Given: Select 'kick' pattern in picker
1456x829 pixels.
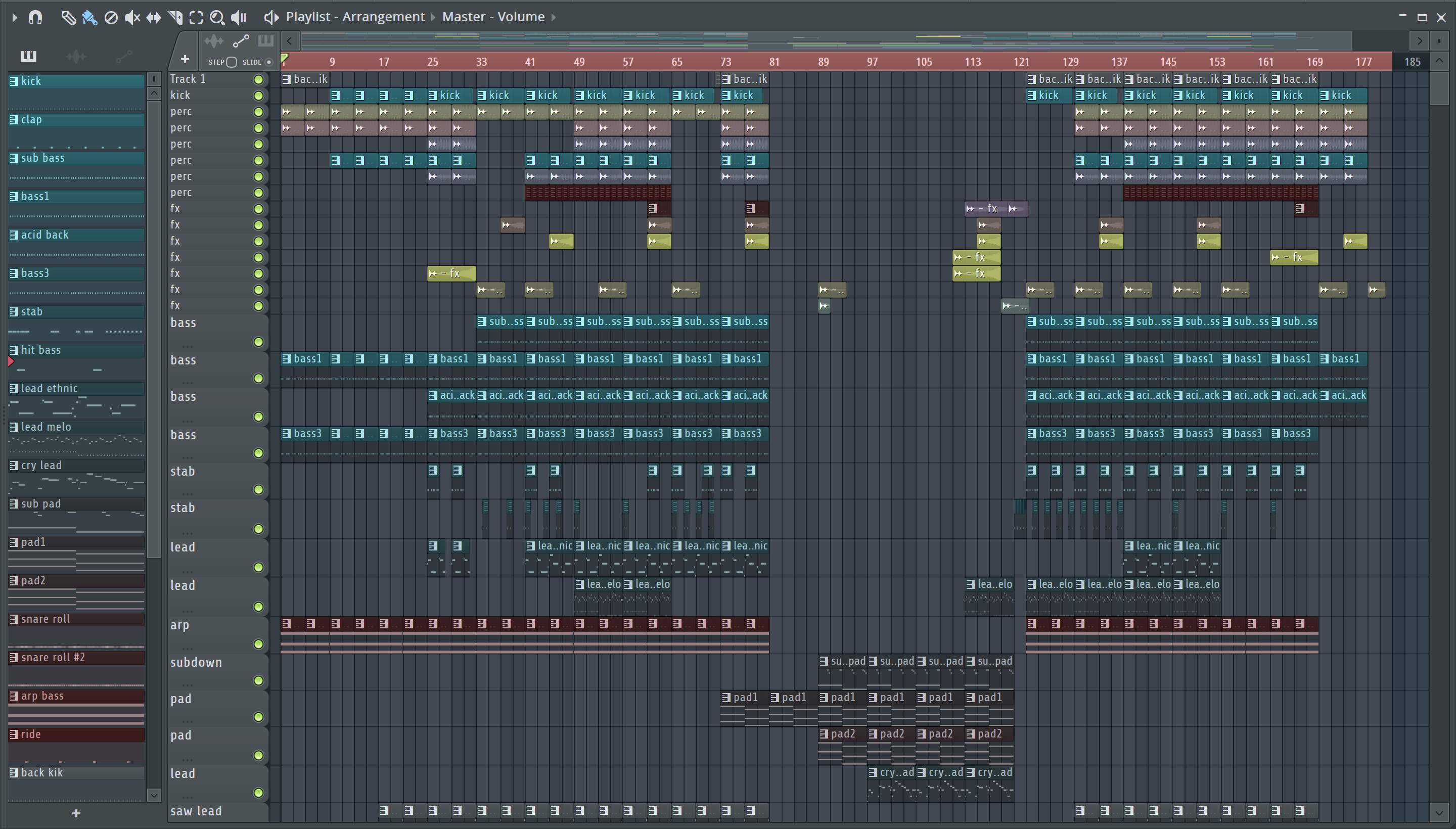Looking at the screenshot, I should point(76,81).
